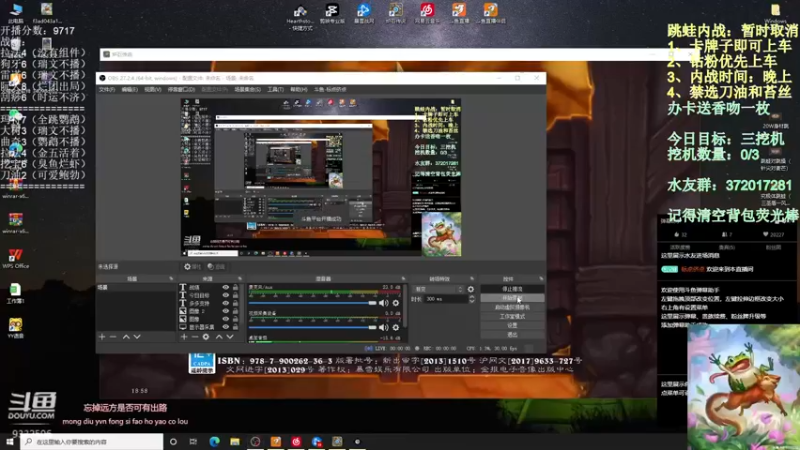Image resolution: width=800 pixels, height=450 pixels.
Task: Launch Microsoft Edge from the taskbar
Action: pos(214,441)
